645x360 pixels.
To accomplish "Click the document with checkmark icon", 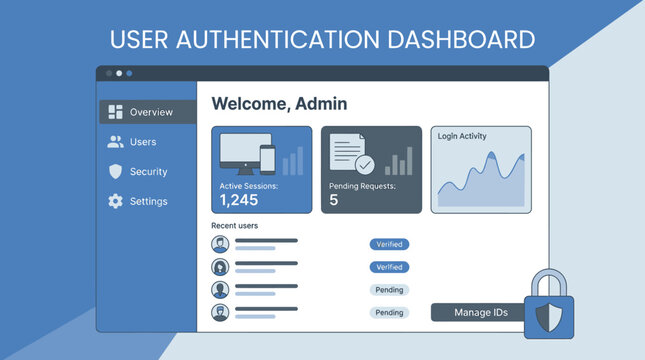I will (x=352, y=154).
